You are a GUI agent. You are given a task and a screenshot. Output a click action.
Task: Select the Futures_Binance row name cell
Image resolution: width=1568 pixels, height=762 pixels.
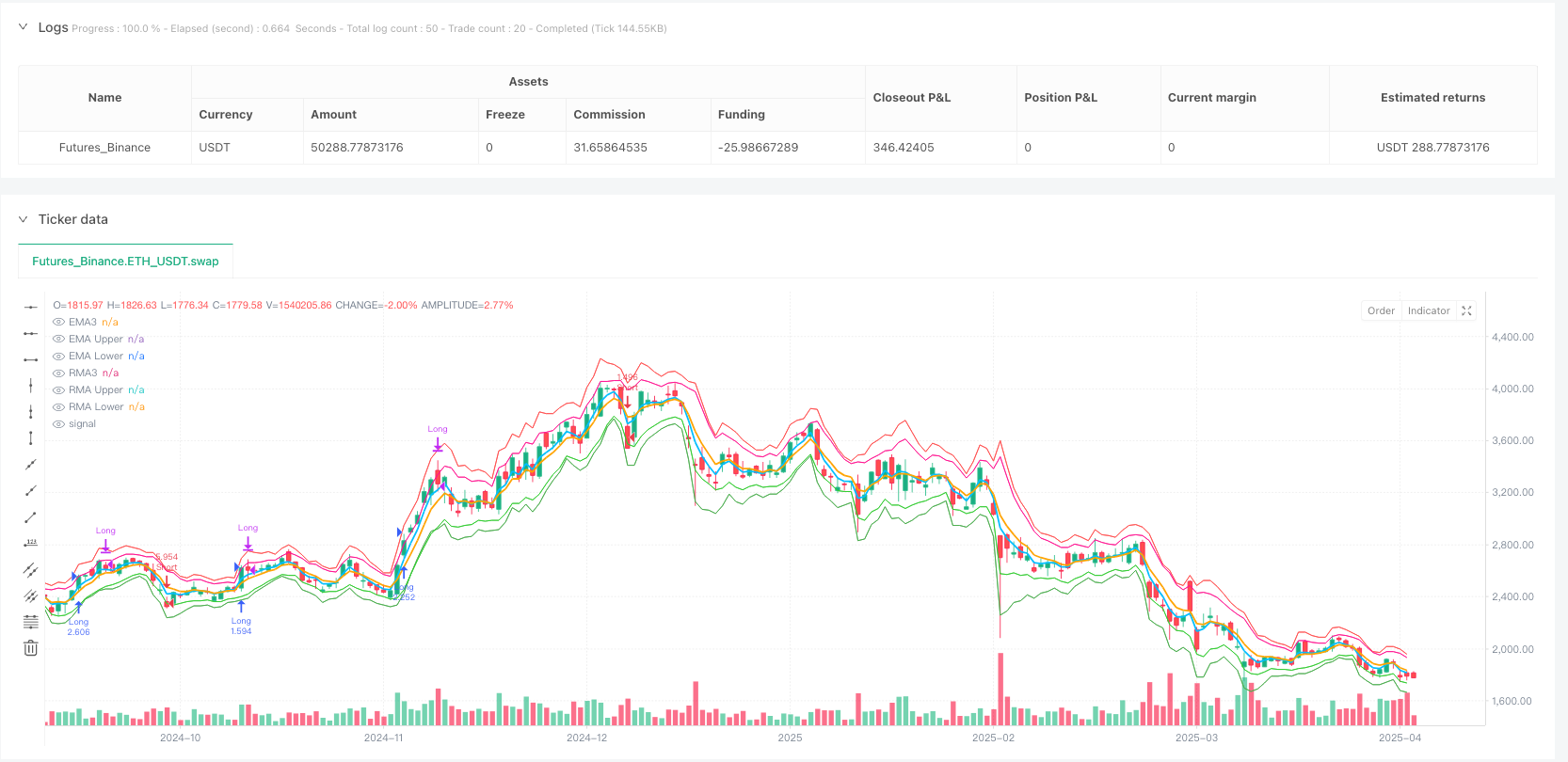click(x=104, y=148)
